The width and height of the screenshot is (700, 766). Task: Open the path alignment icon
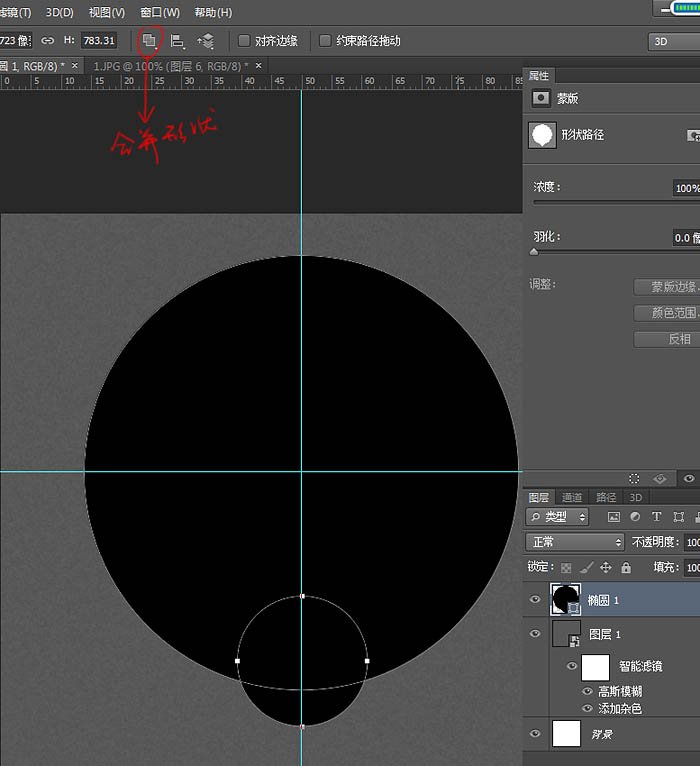coord(178,41)
